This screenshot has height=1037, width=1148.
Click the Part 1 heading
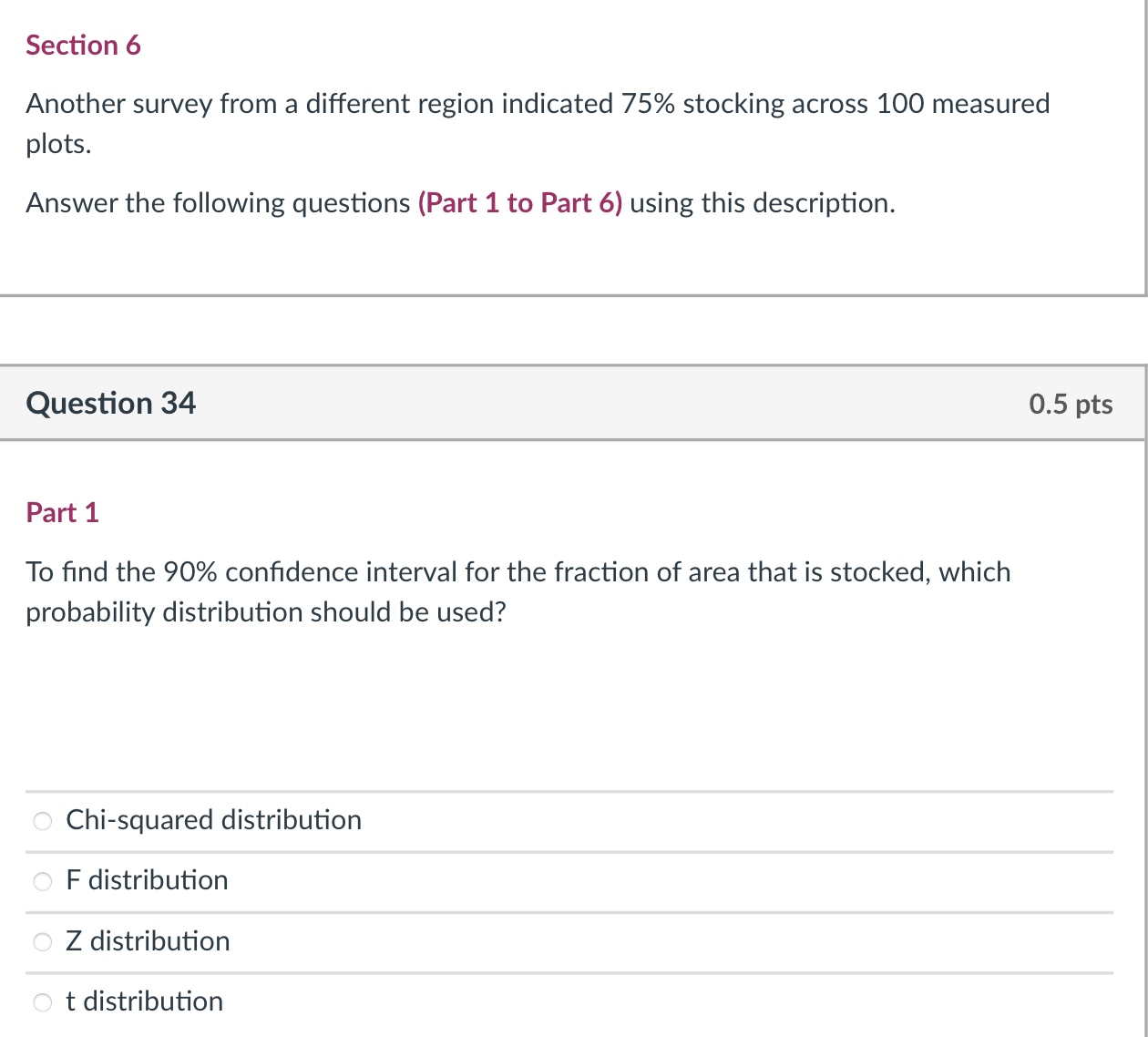62,512
